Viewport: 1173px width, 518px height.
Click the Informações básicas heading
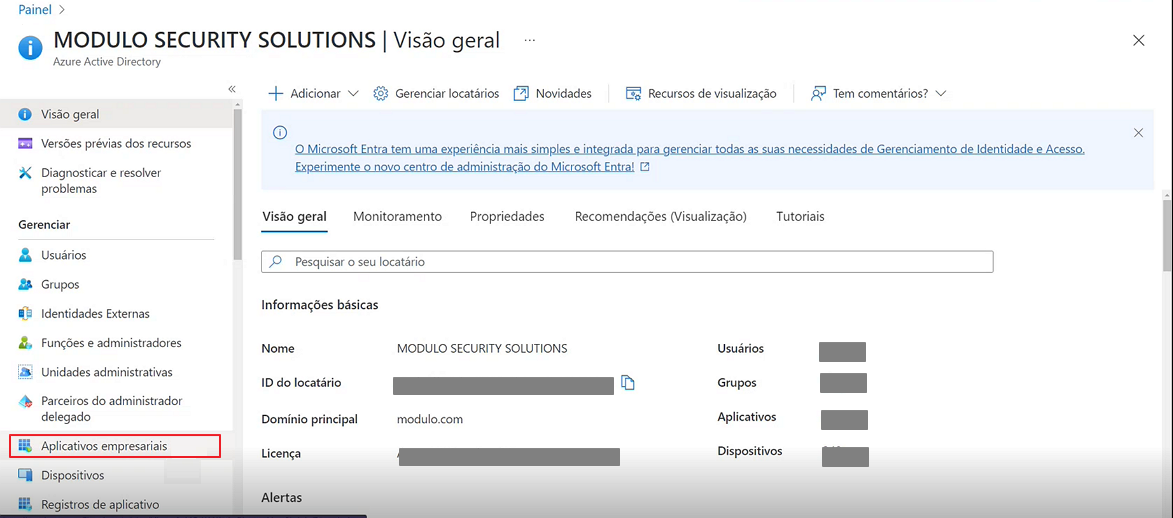coord(320,305)
